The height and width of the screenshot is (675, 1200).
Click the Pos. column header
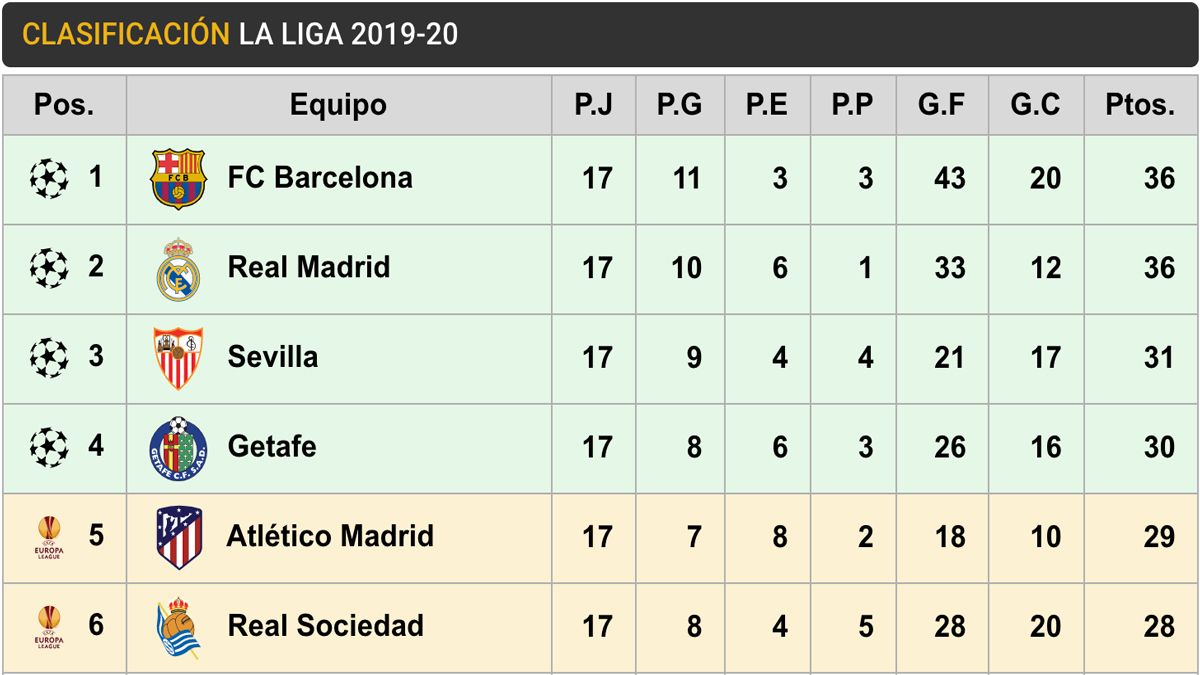coord(64,105)
